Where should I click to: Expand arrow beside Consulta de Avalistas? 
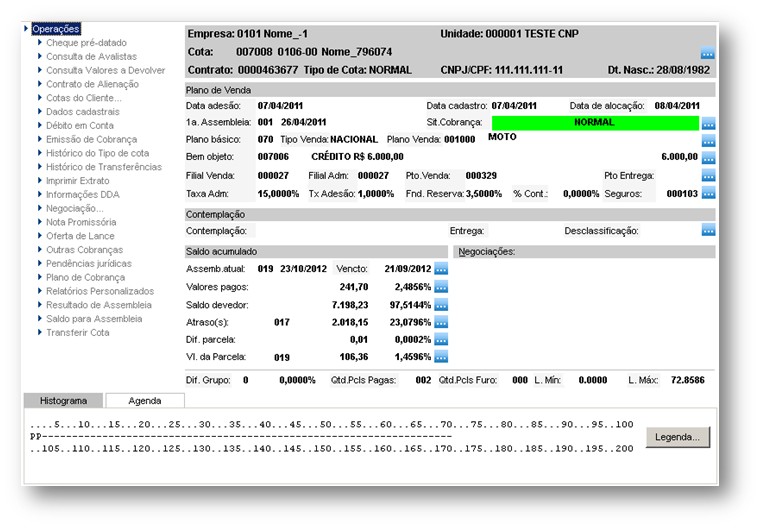[40, 56]
